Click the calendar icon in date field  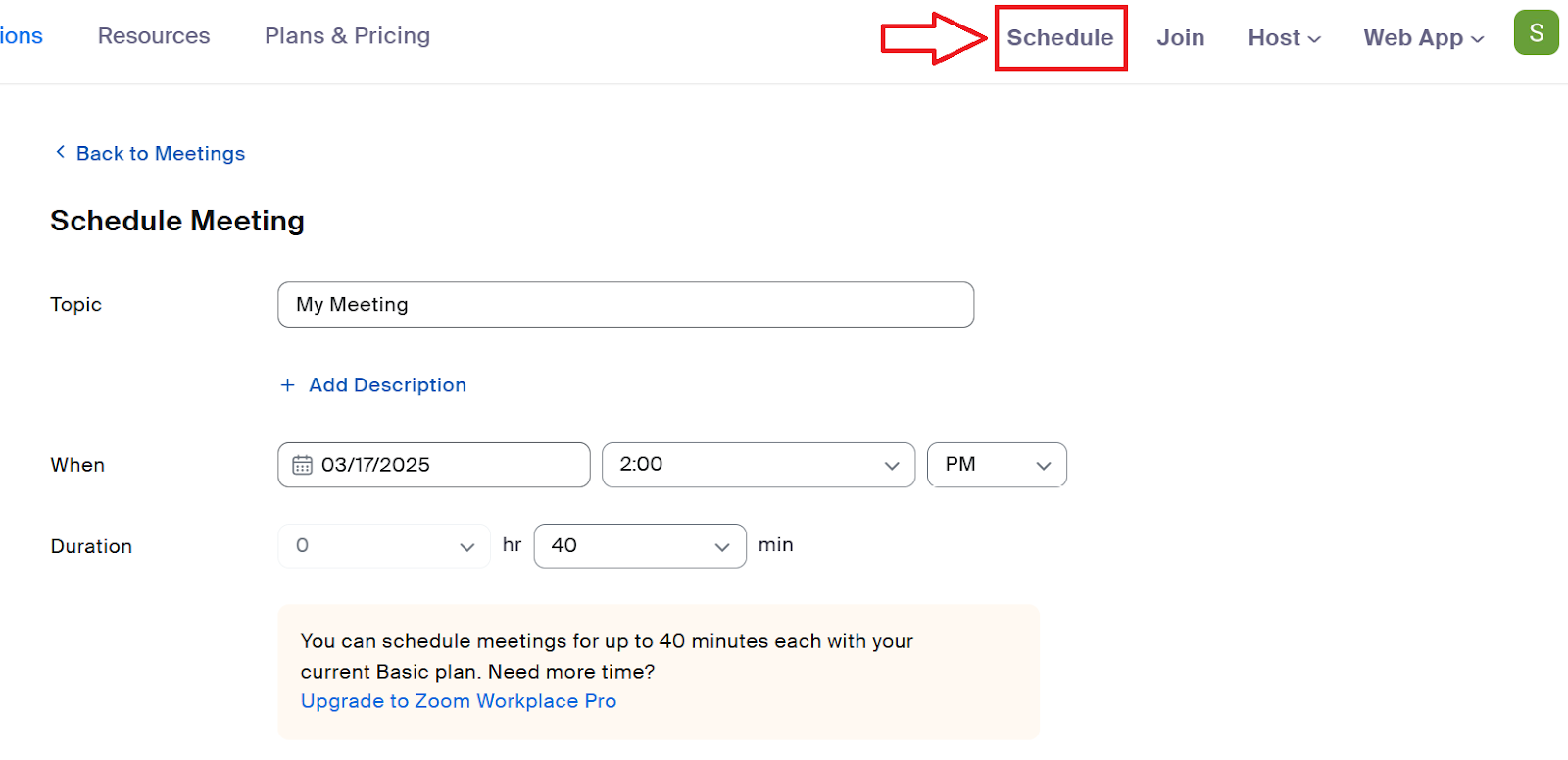pyautogui.click(x=303, y=465)
